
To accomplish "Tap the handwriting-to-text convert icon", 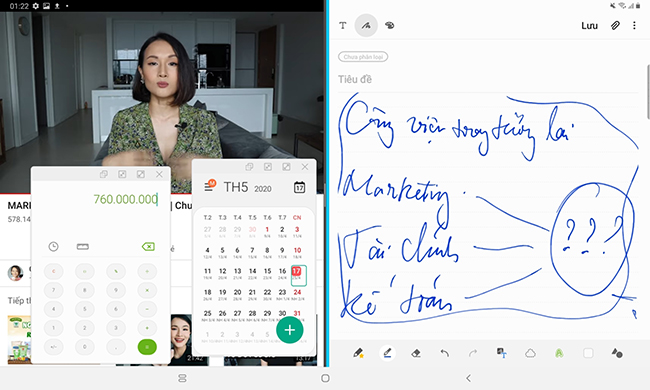I will click(x=502, y=353).
